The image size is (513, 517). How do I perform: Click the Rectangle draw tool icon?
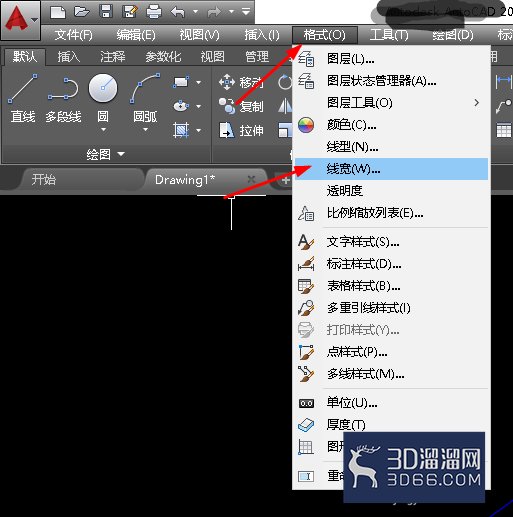[181, 82]
